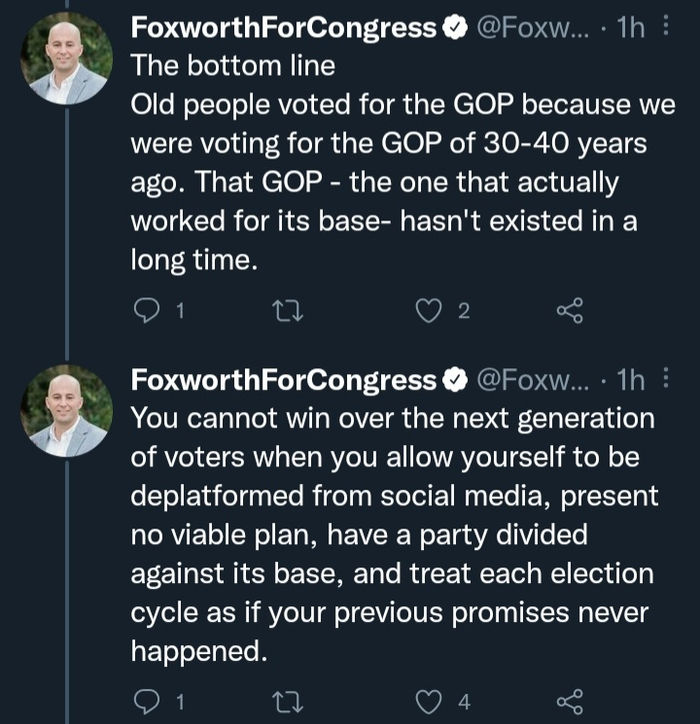Screen dimensions: 700x724
Task: Share the 'You cannot win over' tweet
Action: click(x=569, y=701)
